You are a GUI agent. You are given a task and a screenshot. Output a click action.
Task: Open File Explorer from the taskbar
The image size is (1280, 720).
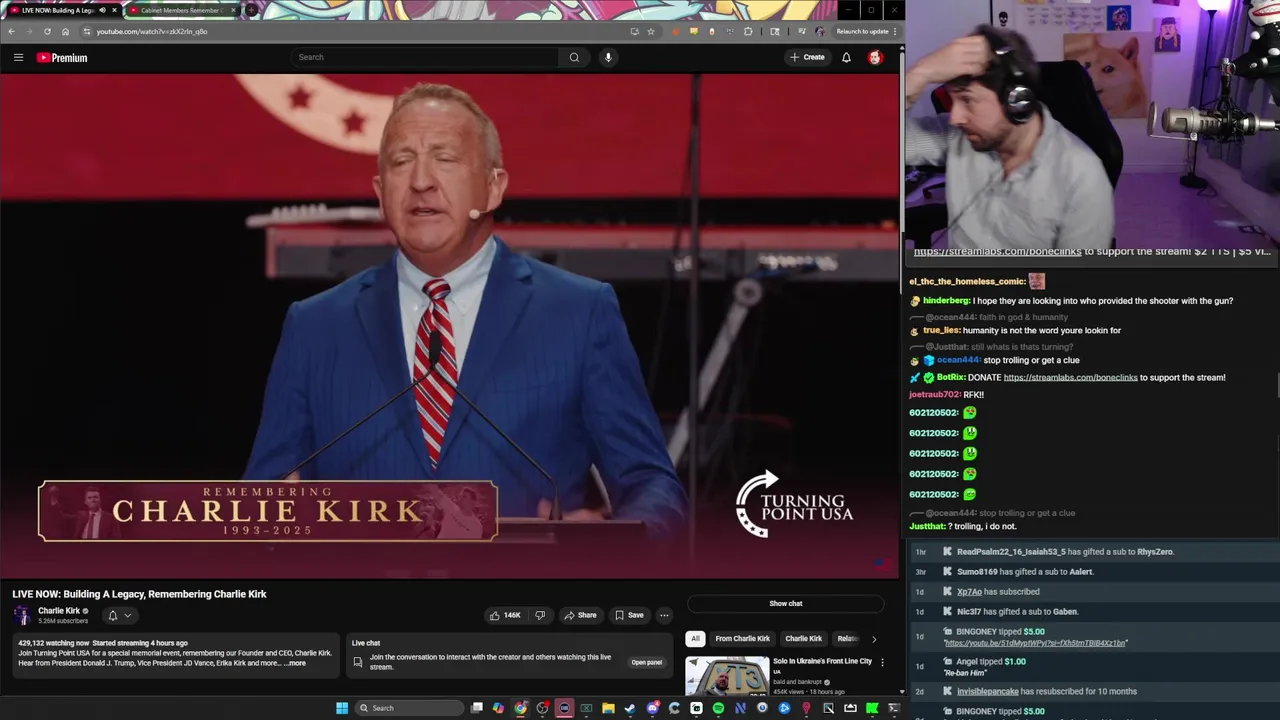[x=608, y=708]
